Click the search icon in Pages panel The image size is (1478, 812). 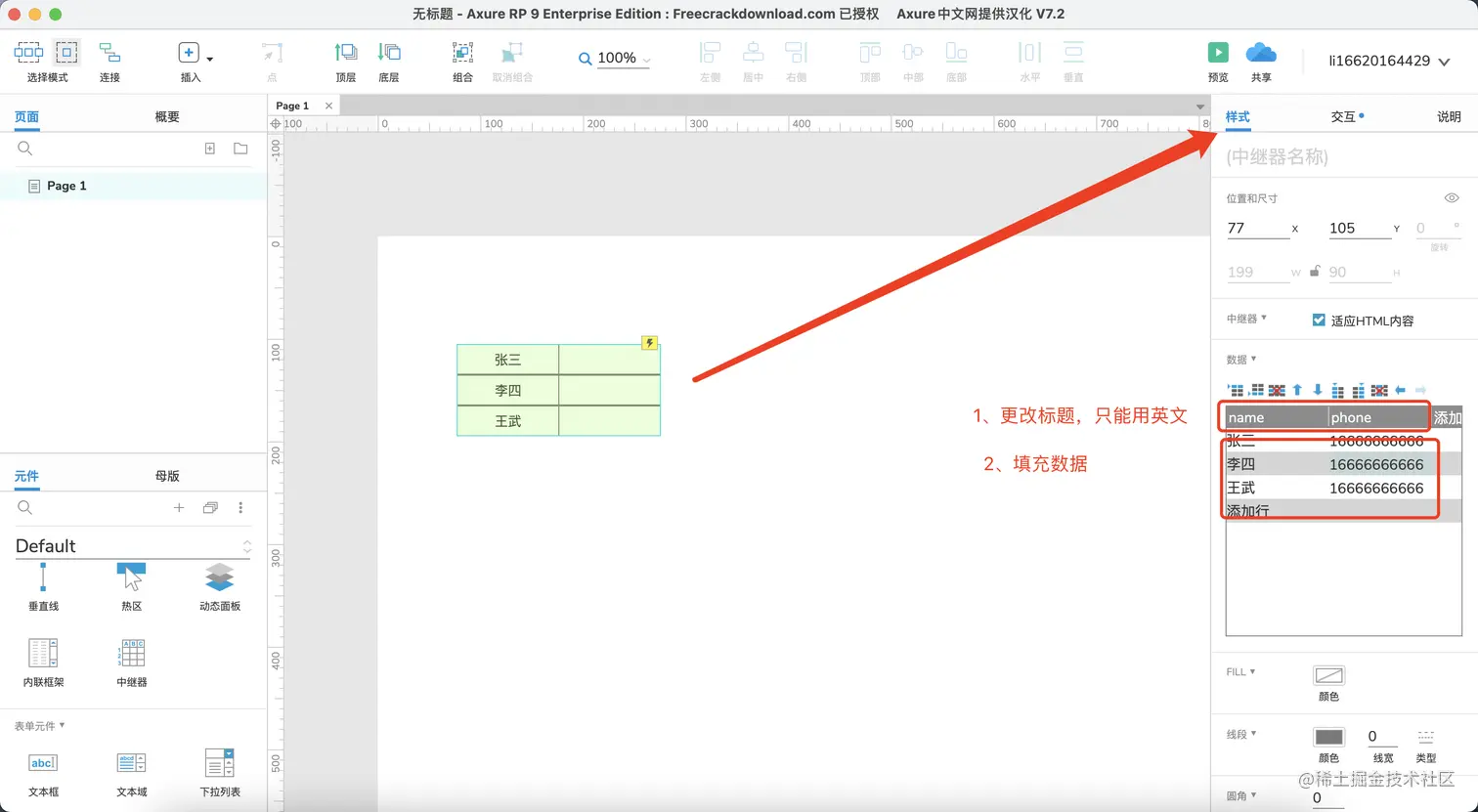point(25,149)
